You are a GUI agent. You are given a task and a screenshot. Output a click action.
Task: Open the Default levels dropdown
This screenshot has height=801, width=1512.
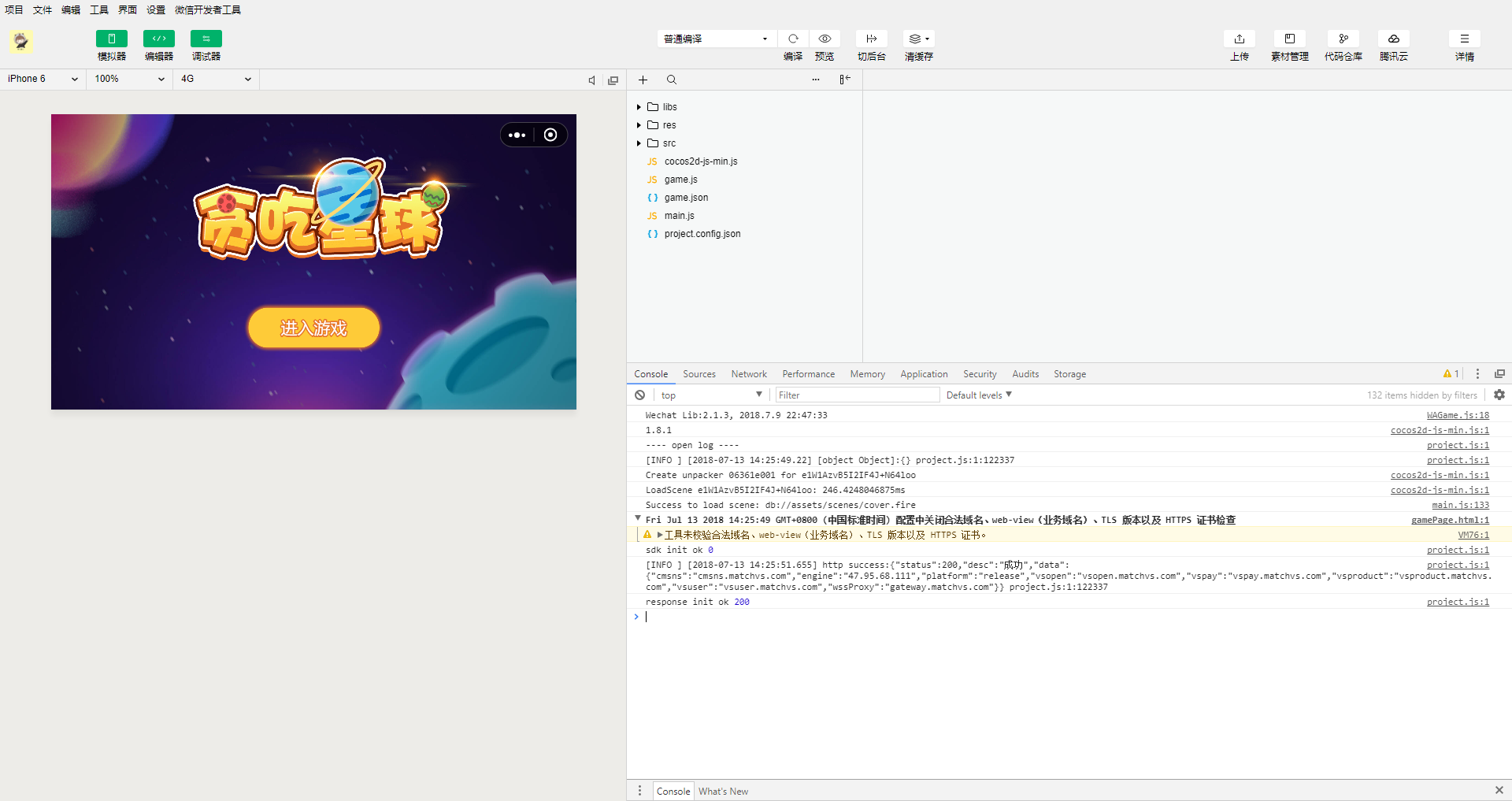point(979,395)
